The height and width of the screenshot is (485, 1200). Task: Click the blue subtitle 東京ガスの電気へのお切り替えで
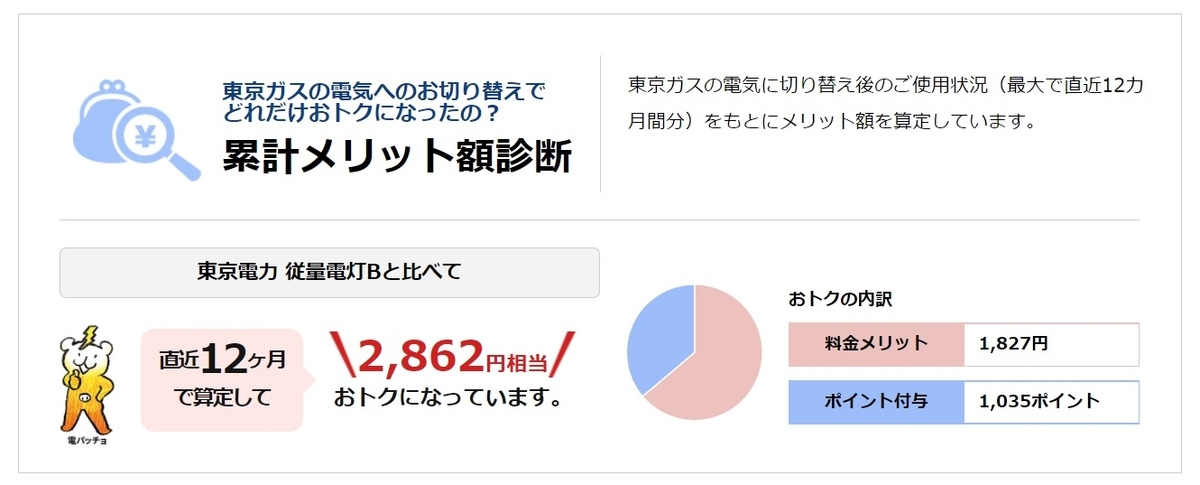coord(384,91)
